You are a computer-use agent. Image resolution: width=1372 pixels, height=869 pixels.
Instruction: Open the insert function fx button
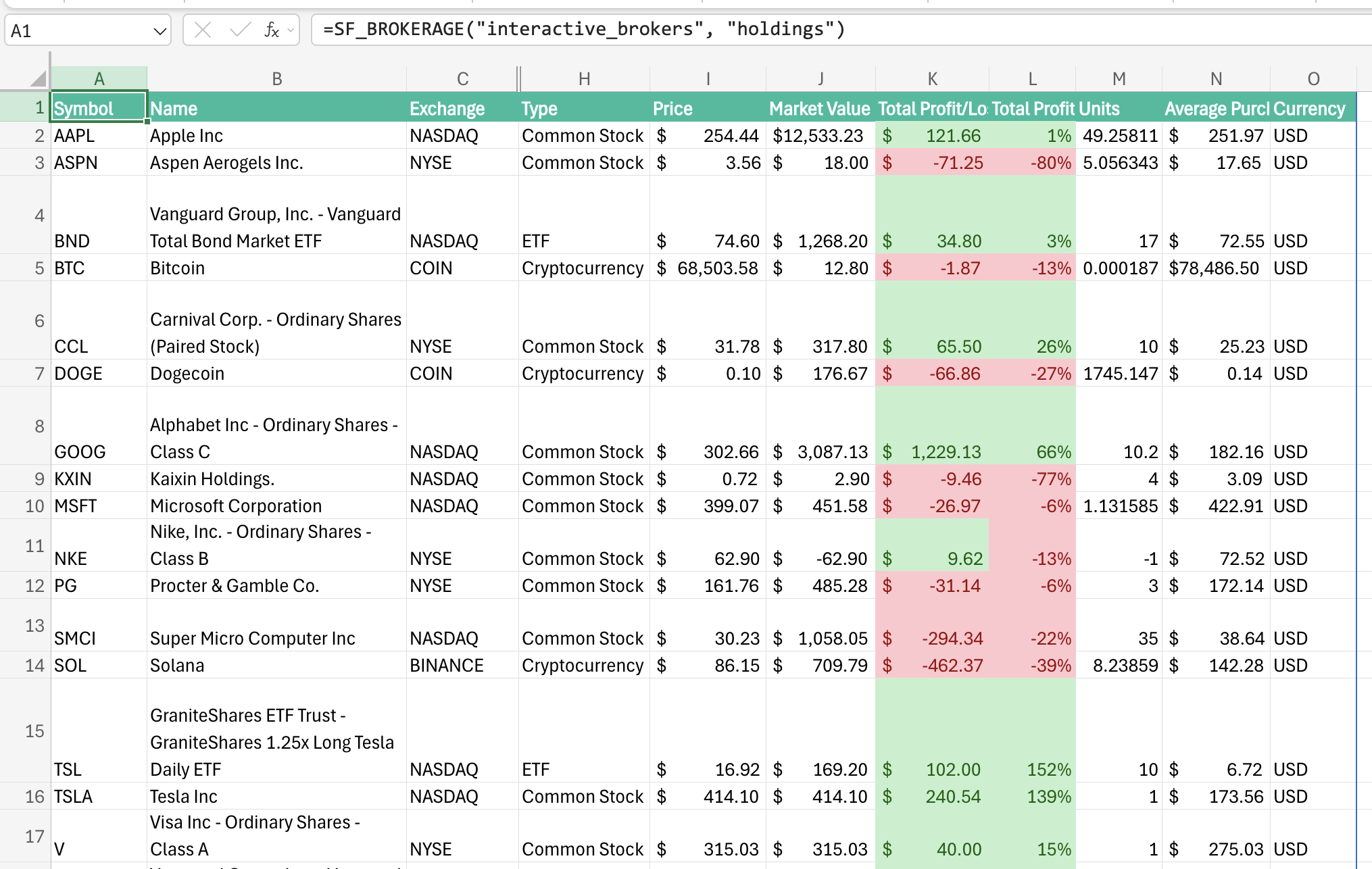click(272, 30)
